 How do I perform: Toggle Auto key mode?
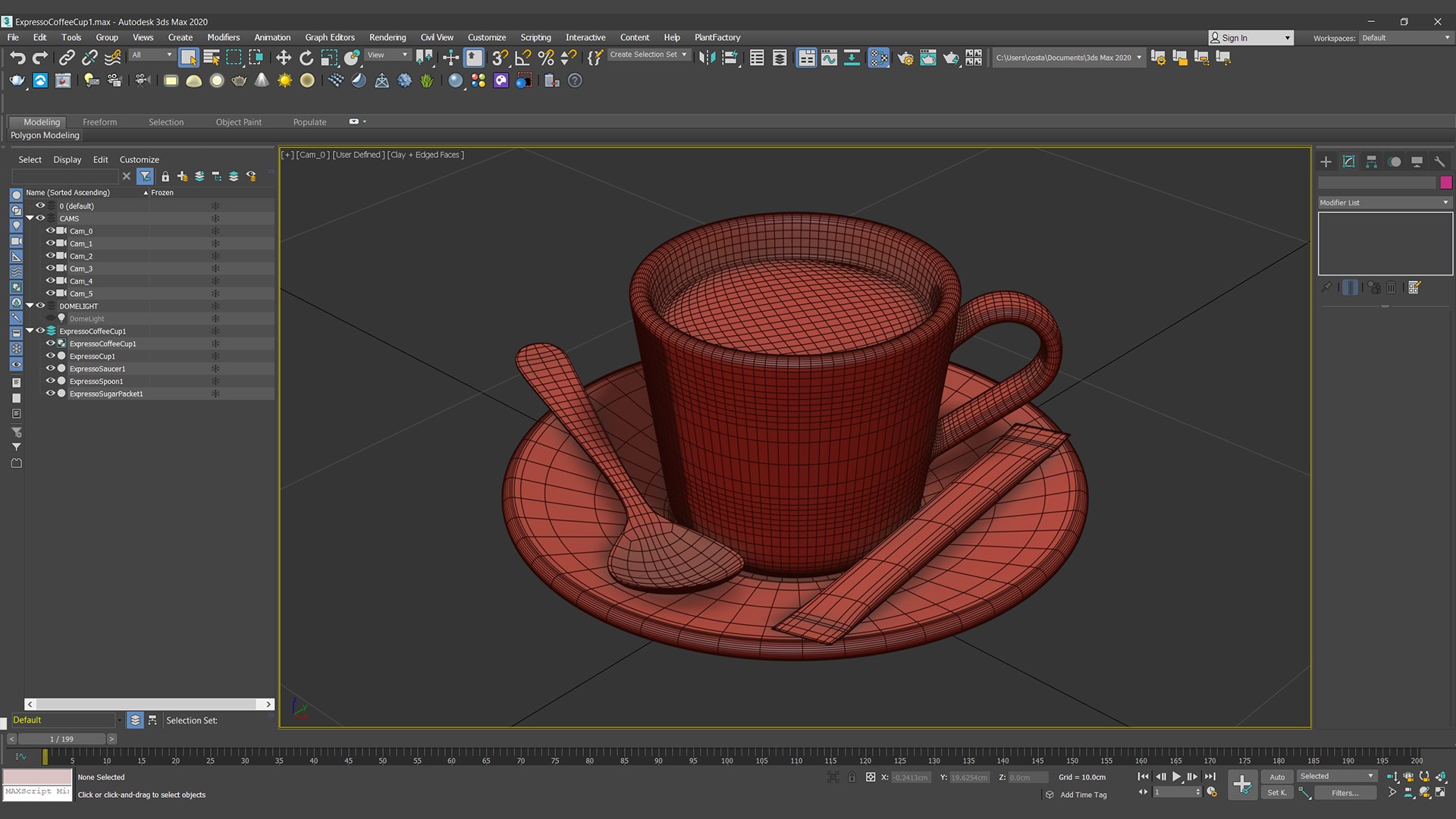pyautogui.click(x=1277, y=777)
